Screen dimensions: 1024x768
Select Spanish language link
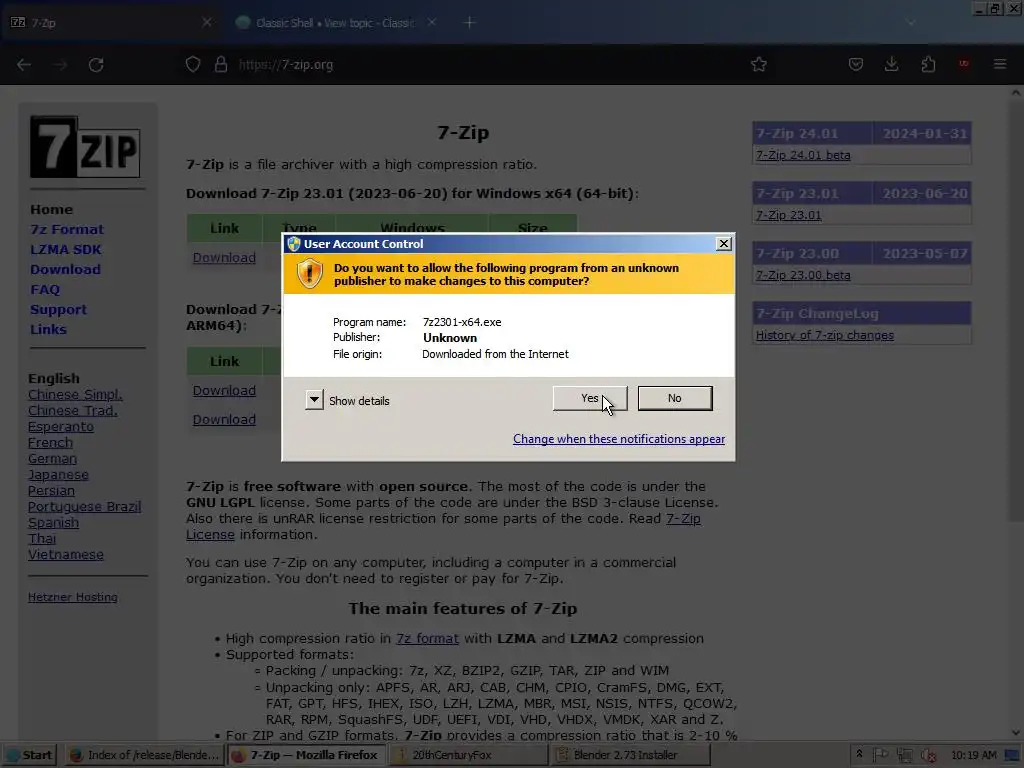point(54,522)
